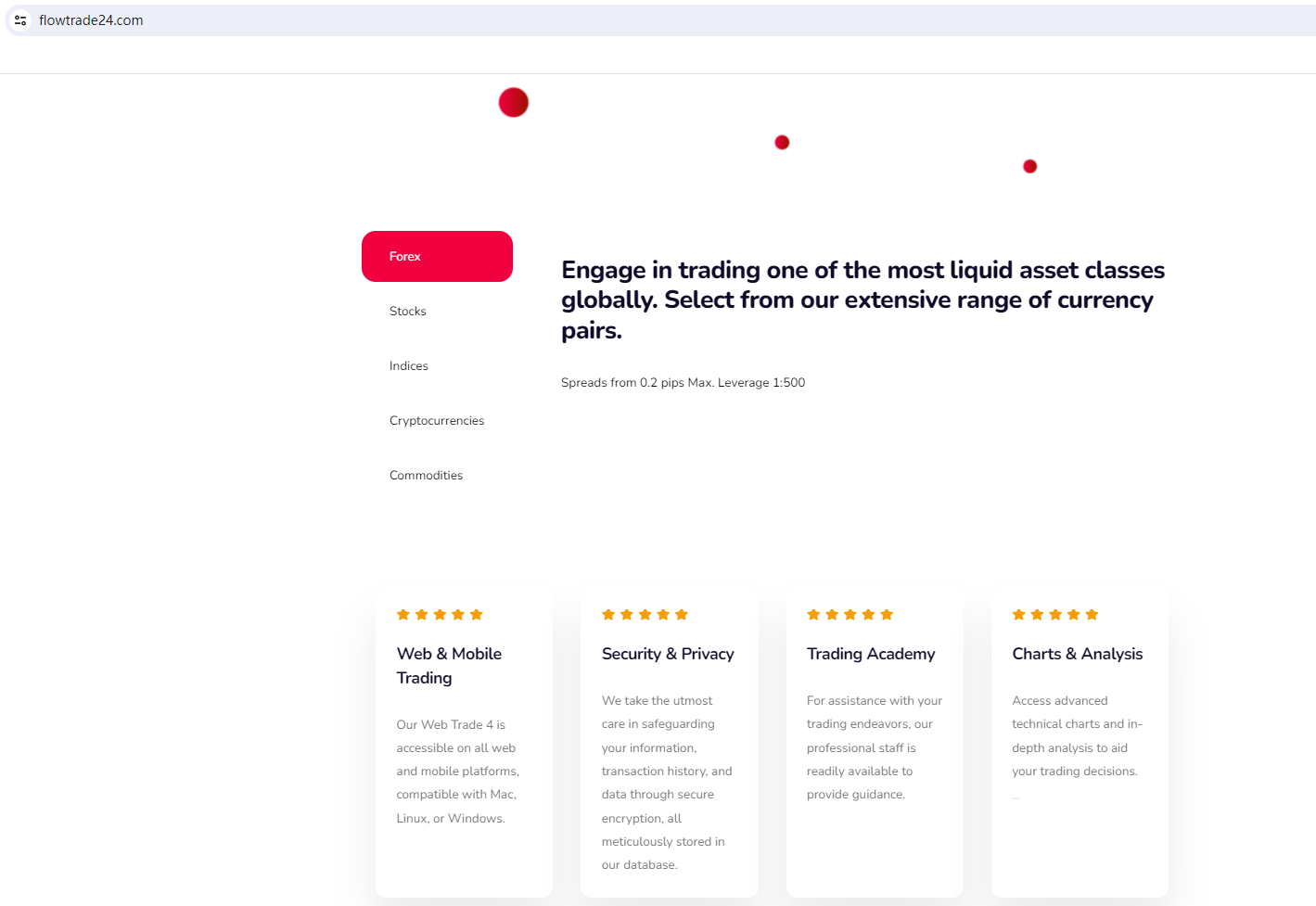Click star rating on Trading Academy card
This screenshot has height=906, width=1316.
point(850,615)
